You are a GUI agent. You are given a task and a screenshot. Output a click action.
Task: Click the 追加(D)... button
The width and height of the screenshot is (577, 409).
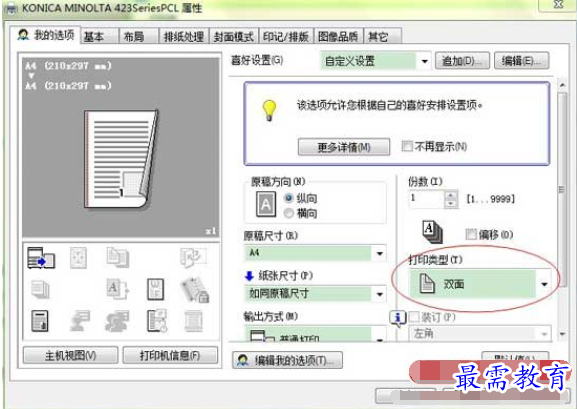[x=462, y=61]
